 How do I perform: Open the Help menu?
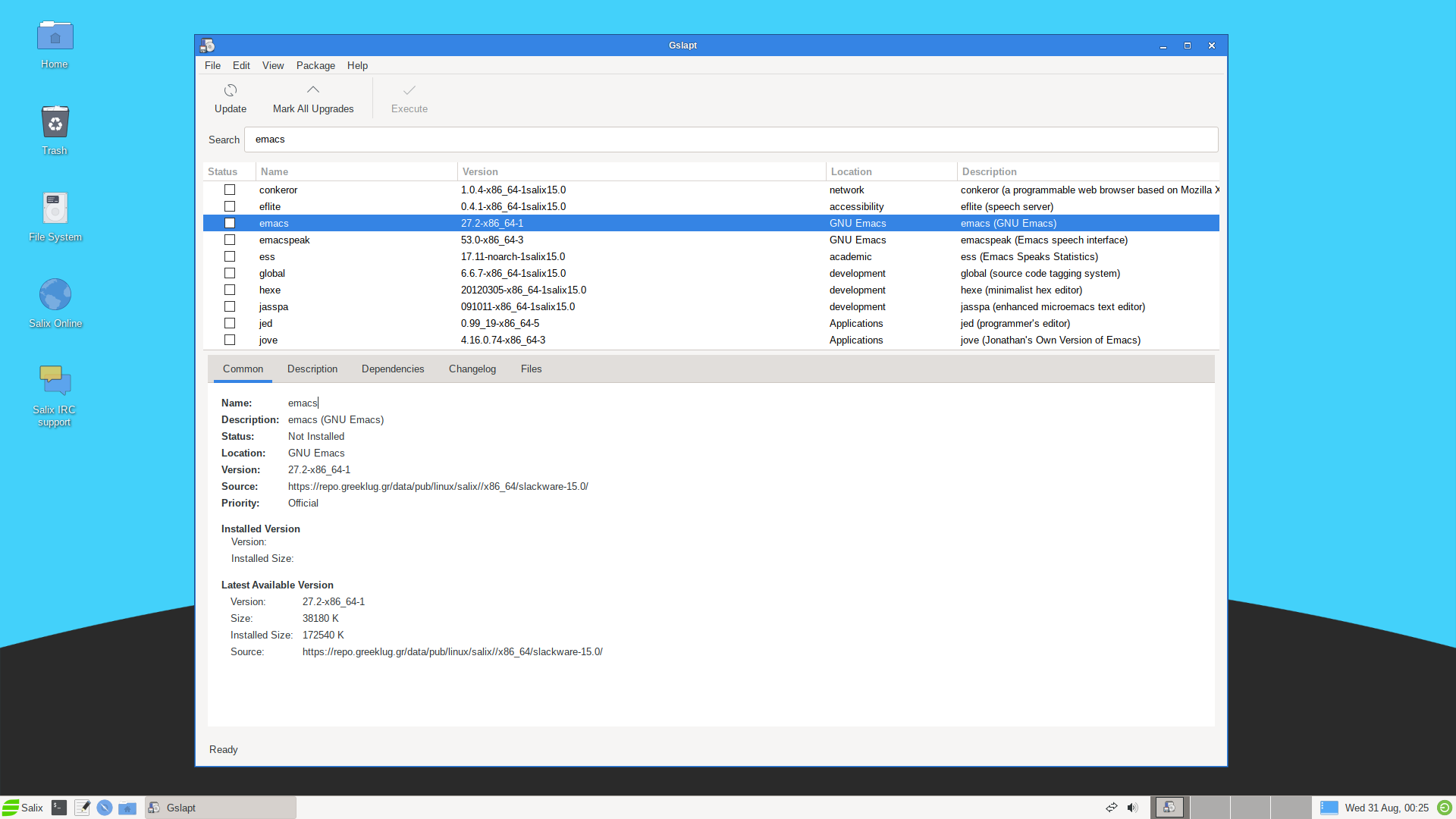(357, 66)
